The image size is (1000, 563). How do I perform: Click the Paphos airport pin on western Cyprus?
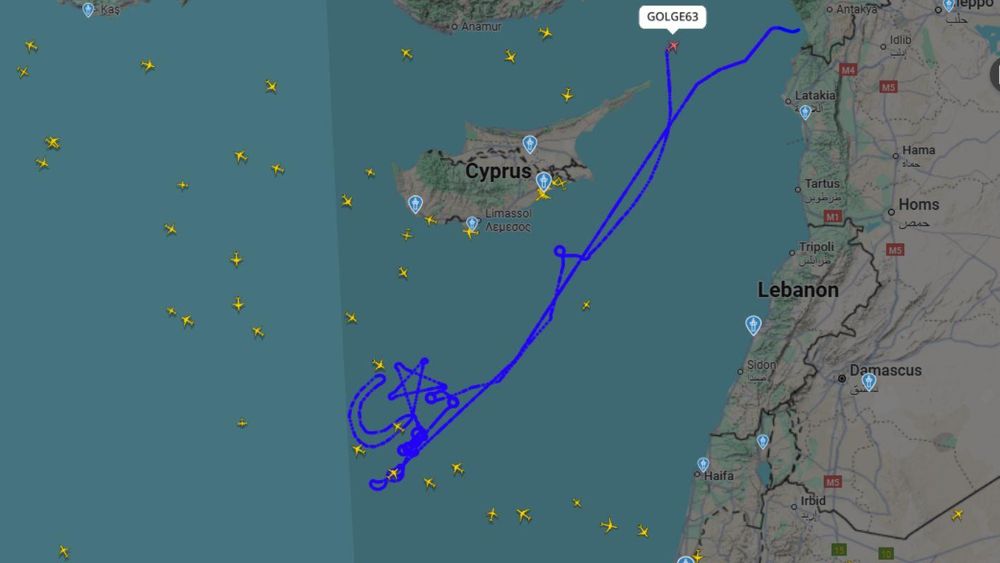[415, 204]
